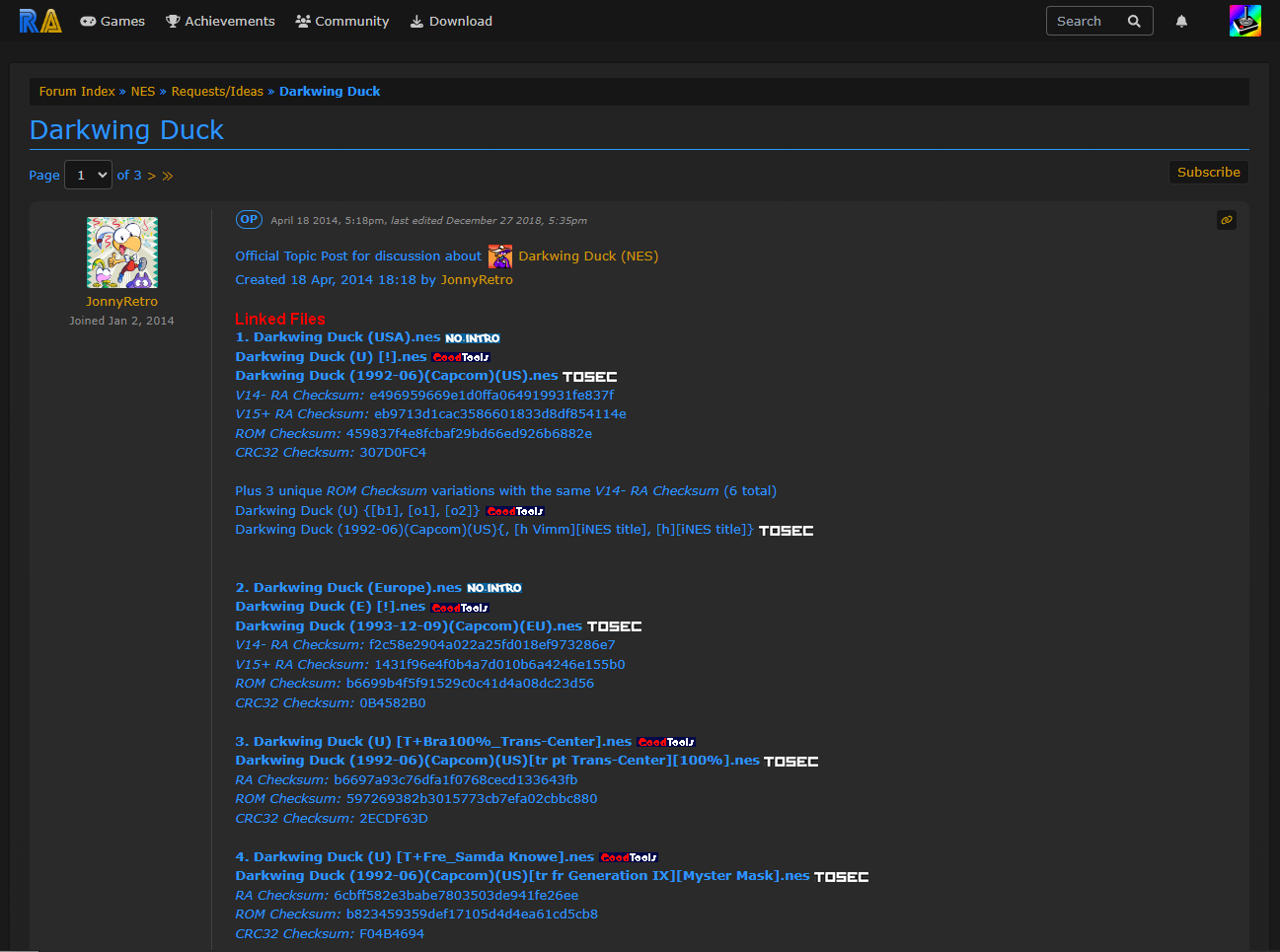Go to the last page arrow
Image resolution: width=1280 pixels, height=952 pixels.
coord(168,176)
